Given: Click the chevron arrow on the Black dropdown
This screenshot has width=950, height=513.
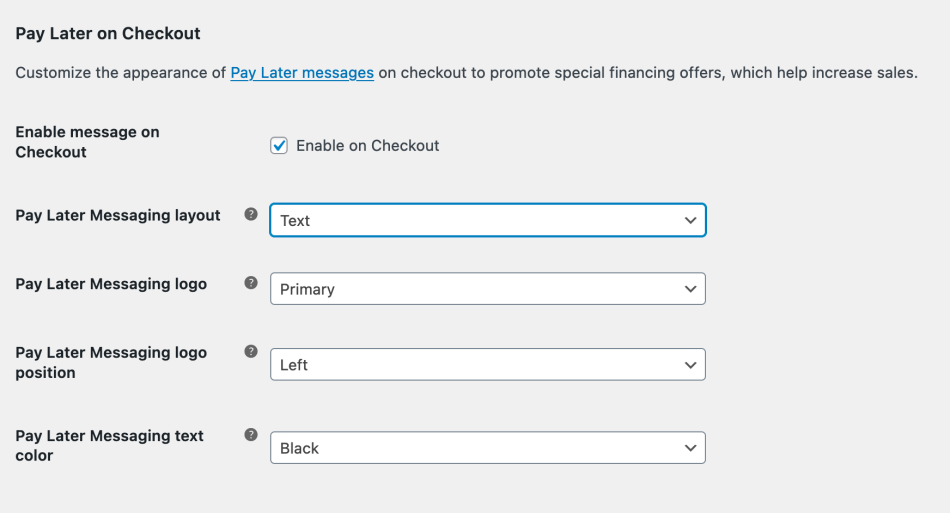Looking at the screenshot, I should [690, 448].
